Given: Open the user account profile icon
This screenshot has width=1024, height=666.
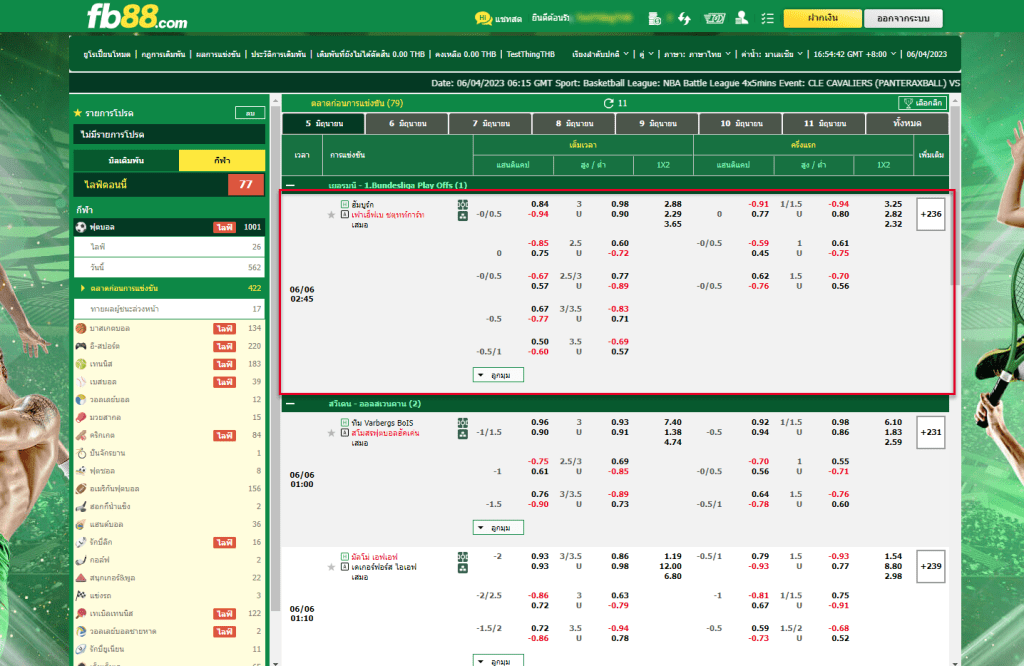Looking at the screenshot, I should 741,18.
